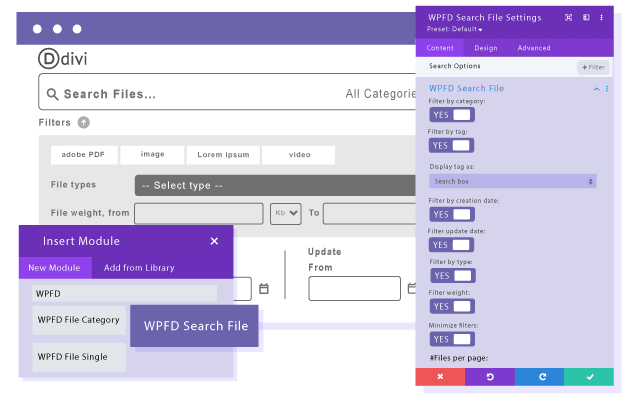Screen dimensions: 630x397
Task: Toggle Minimize filters switch
Action: [x=452, y=339]
